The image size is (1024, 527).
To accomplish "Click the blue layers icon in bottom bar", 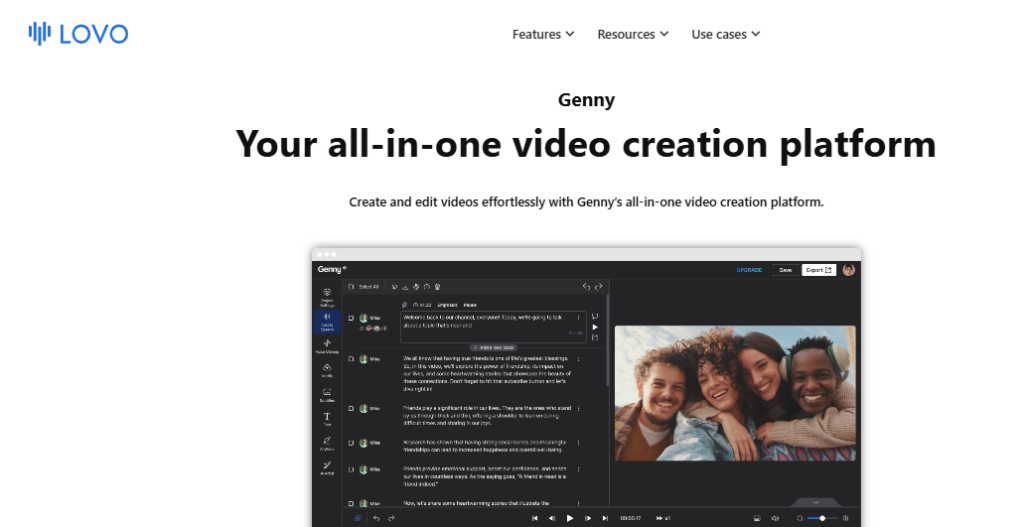I will pyautogui.click(x=358, y=518).
